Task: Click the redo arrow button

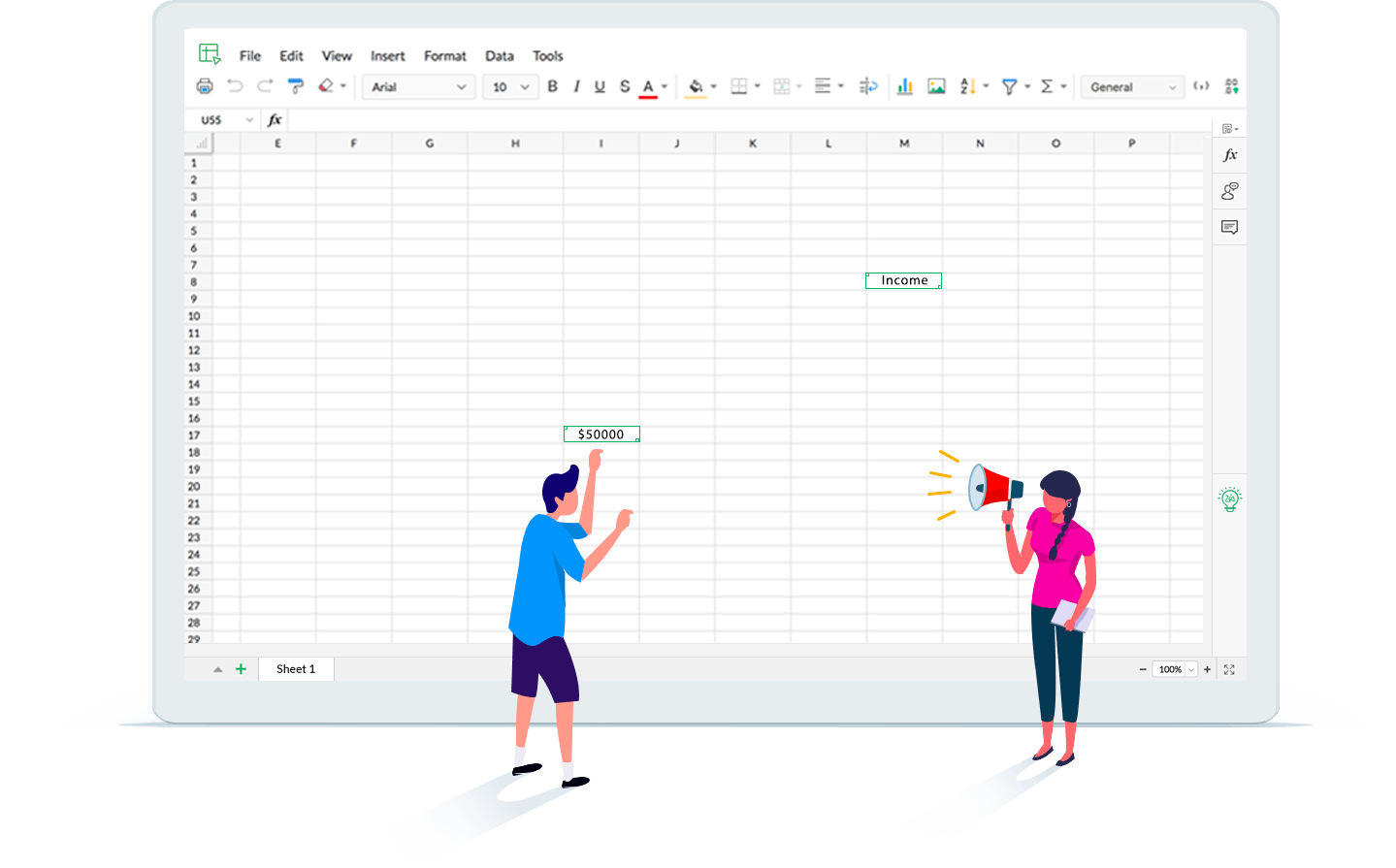Action: point(263,86)
